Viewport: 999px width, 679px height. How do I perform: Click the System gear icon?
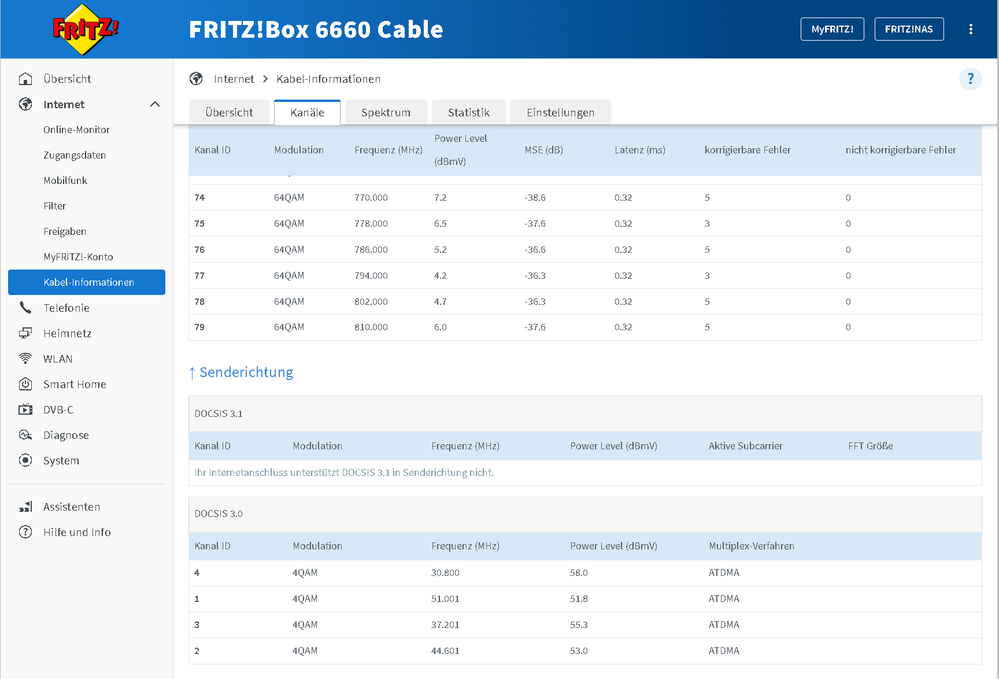pos(25,461)
